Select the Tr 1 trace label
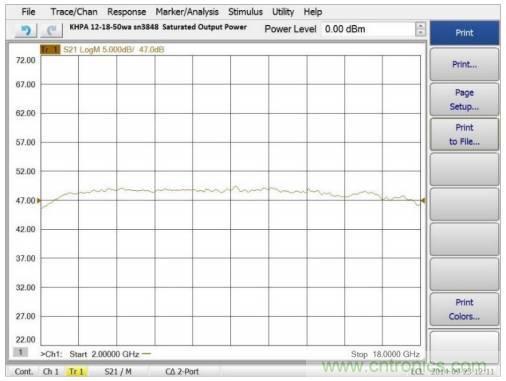Screen dimensions: 506x381 (x=50, y=50)
